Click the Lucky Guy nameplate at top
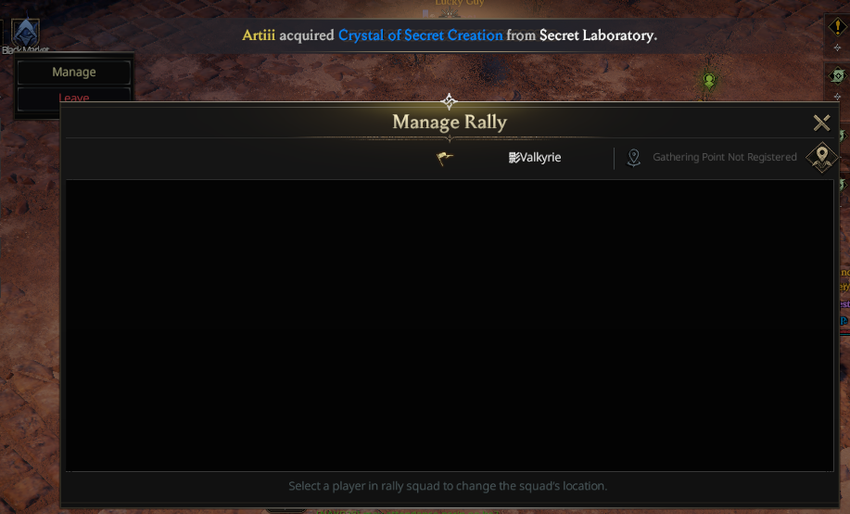Viewport: 850px width, 514px height. tap(459, 3)
